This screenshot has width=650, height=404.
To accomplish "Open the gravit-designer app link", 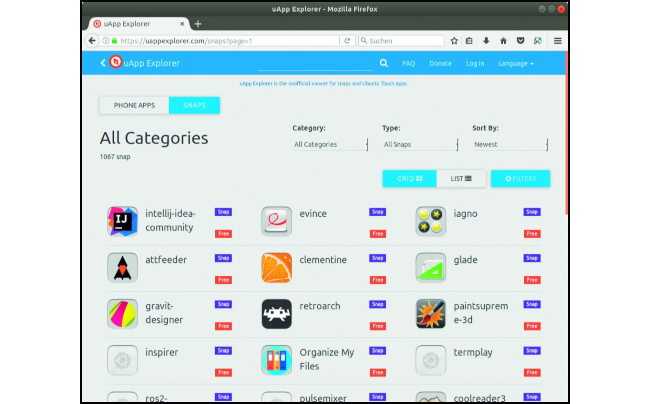I will [x=164, y=313].
